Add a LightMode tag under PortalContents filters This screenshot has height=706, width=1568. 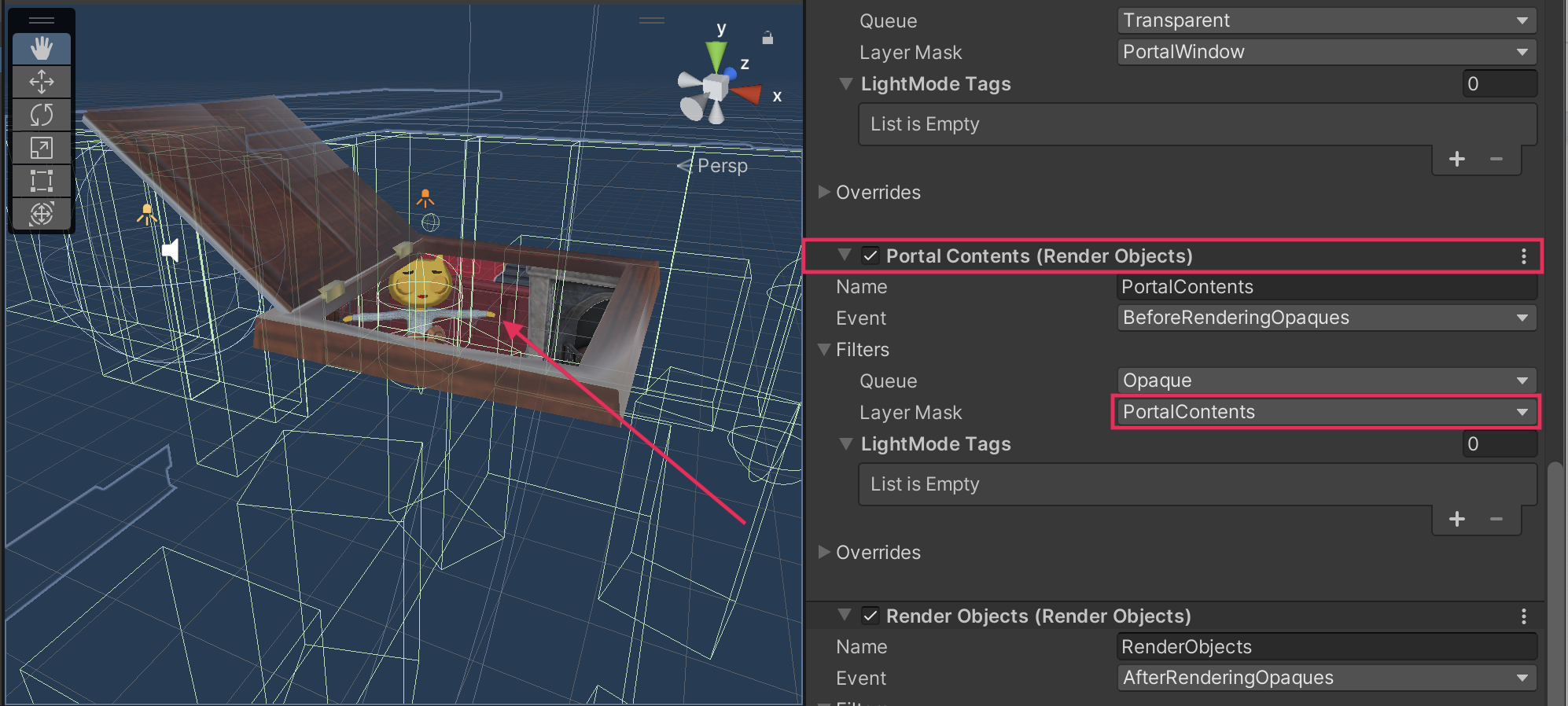1457,520
